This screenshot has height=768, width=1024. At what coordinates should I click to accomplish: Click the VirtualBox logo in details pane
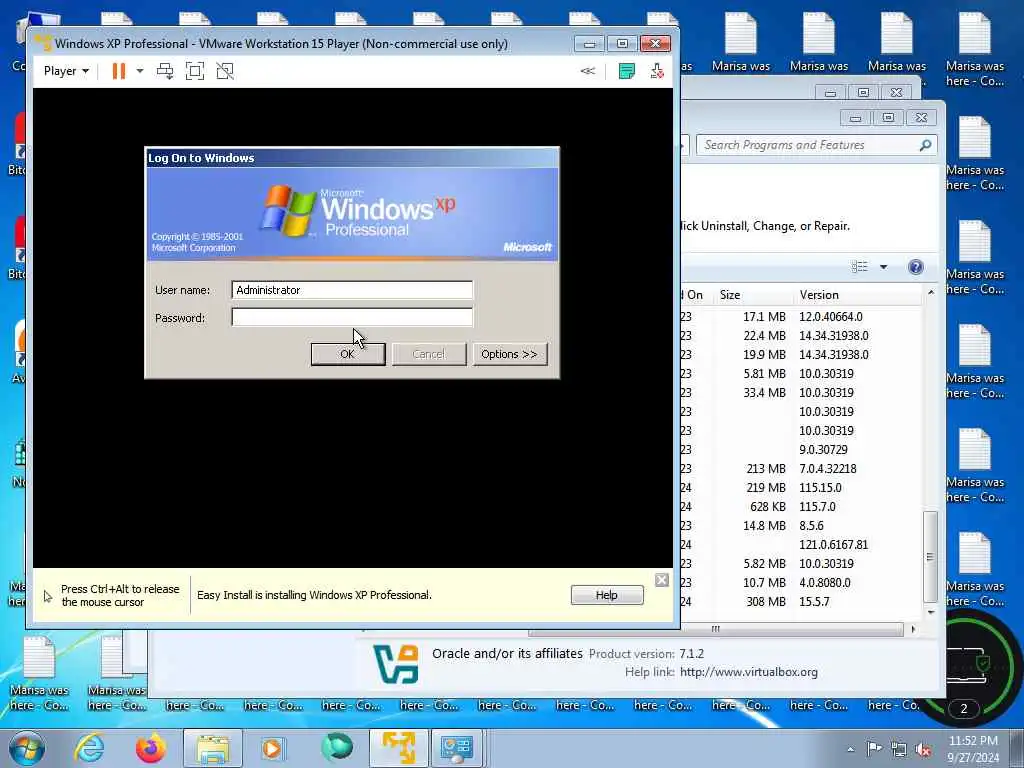click(396, 664)
